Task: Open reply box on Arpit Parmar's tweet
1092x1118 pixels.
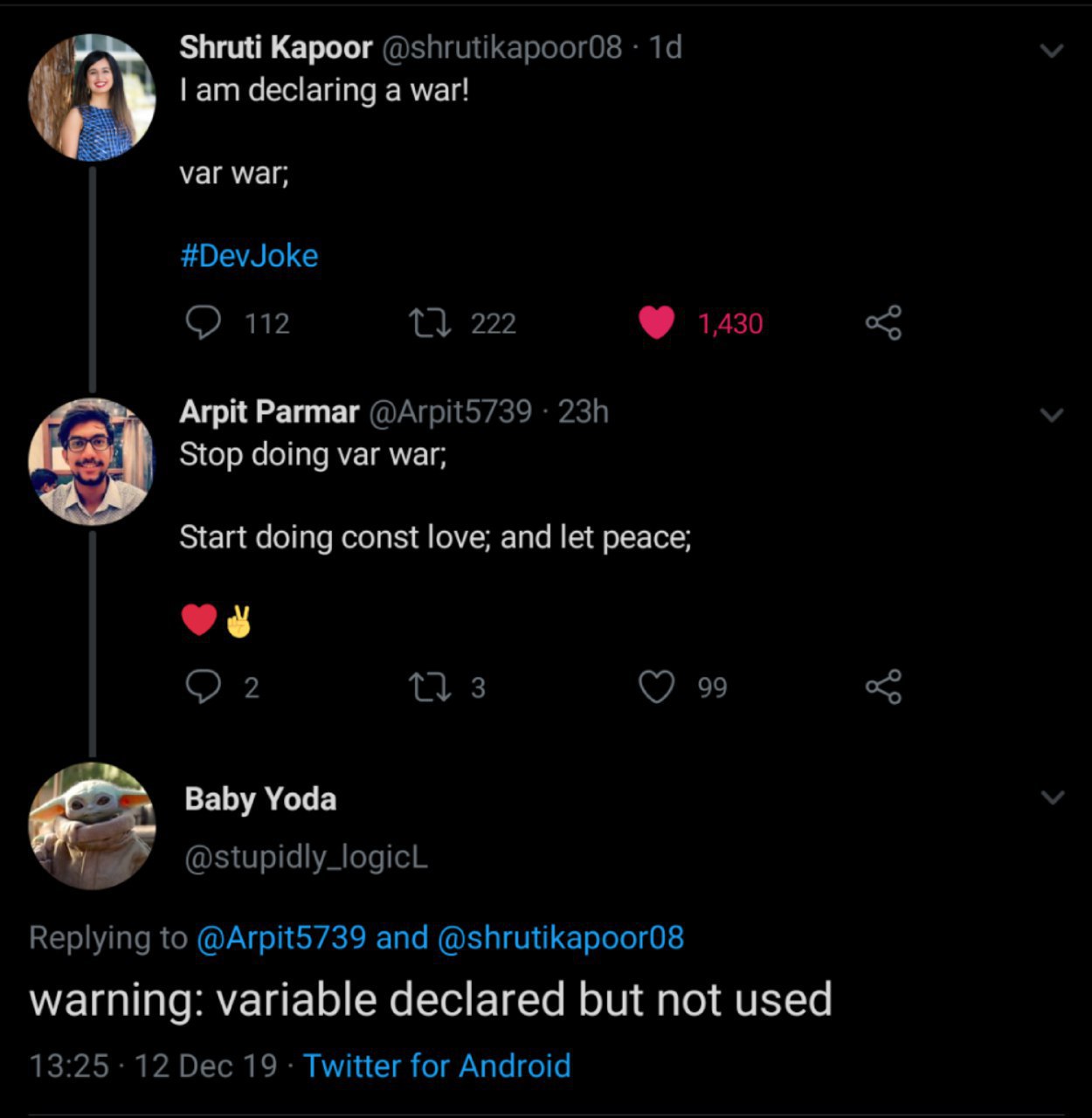Action: (203, 687)
